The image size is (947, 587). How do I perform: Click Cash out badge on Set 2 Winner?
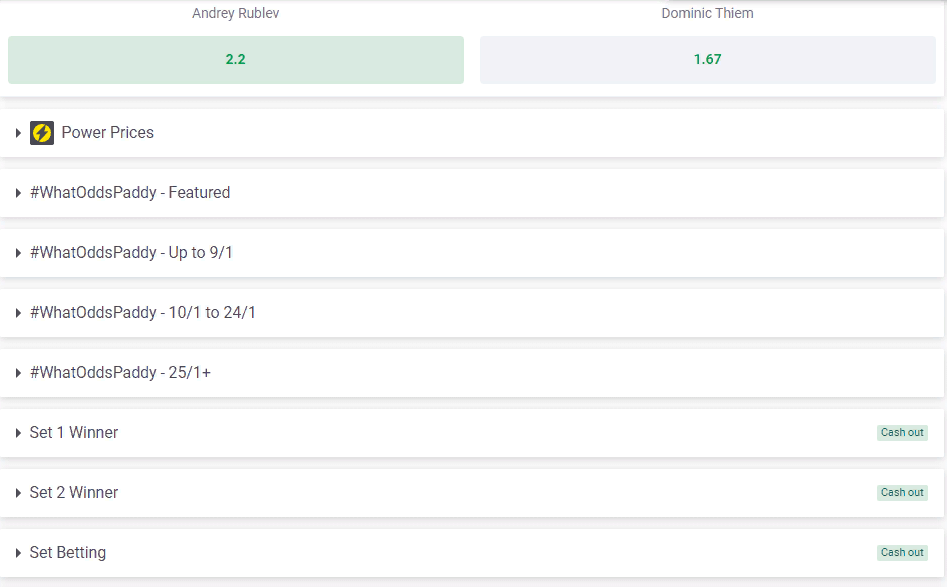902,492
